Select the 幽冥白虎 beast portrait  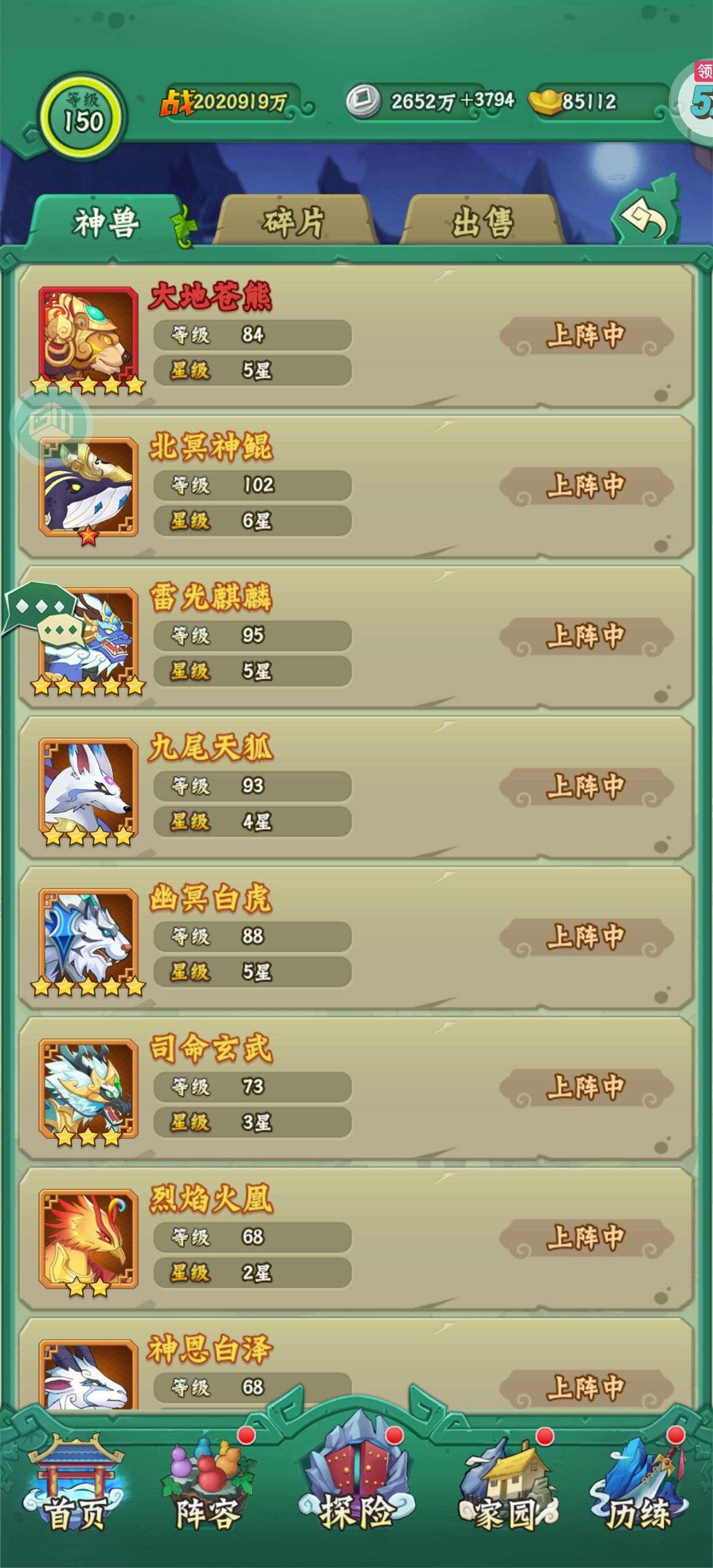point(89,938)
